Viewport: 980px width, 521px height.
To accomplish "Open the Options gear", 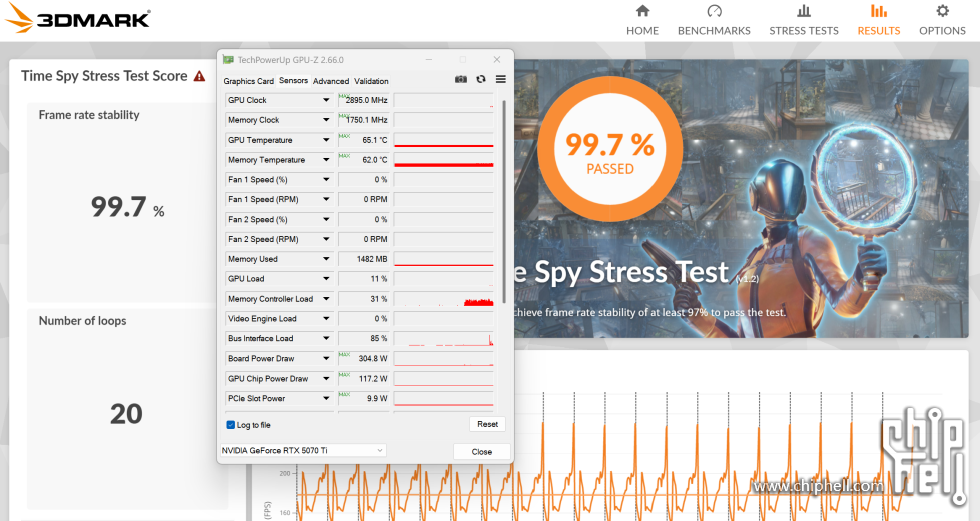I will [x=942, y=20].
